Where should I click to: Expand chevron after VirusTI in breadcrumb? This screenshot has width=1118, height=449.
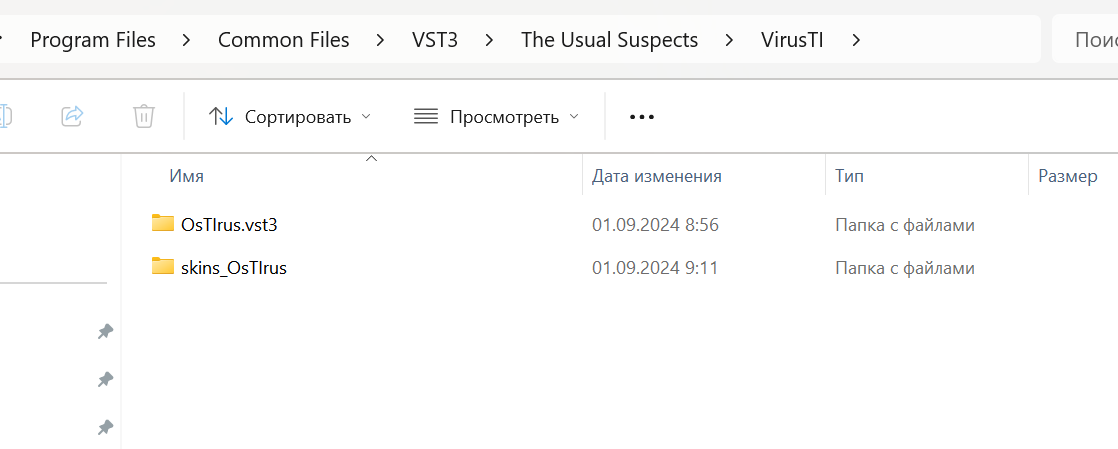tap(857, 40)
